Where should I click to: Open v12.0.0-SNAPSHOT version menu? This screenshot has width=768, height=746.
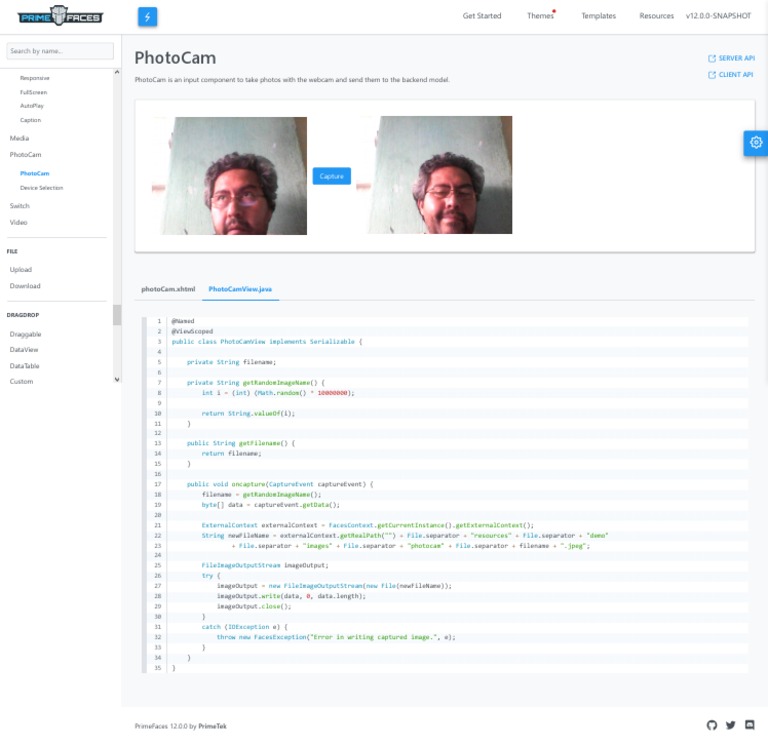(718, 16)
